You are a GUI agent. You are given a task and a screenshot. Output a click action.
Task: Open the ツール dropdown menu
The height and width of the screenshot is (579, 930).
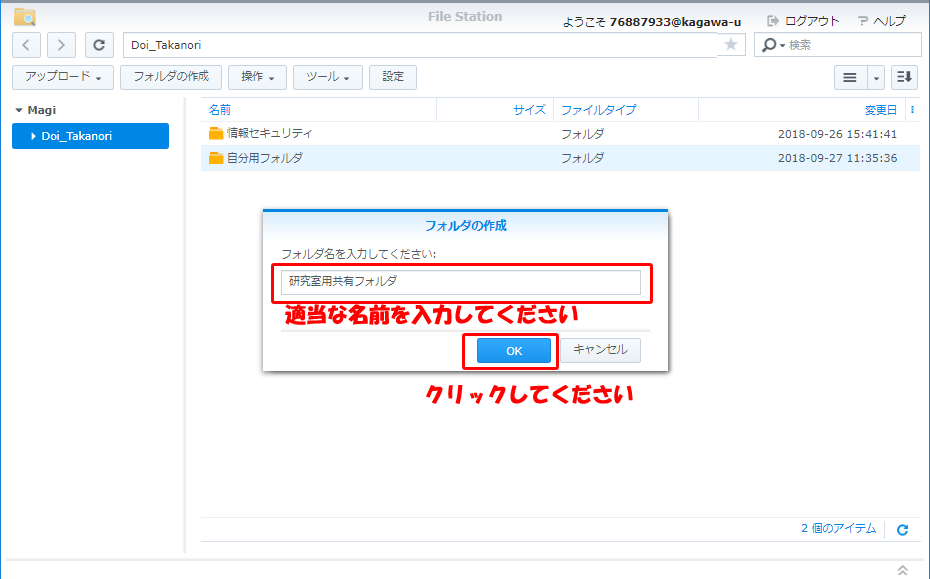(328, 77)
